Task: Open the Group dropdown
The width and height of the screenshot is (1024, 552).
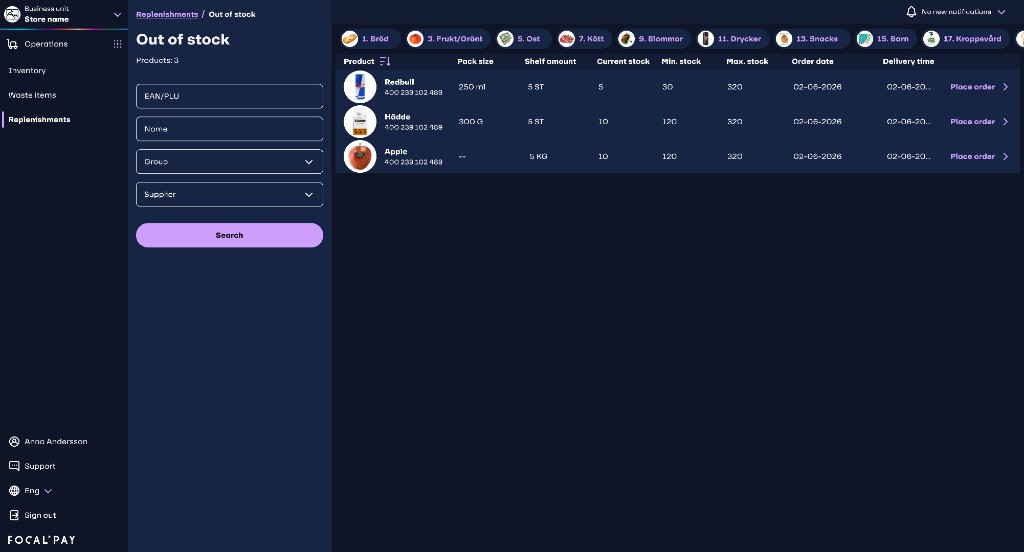Action: (229, 161)
